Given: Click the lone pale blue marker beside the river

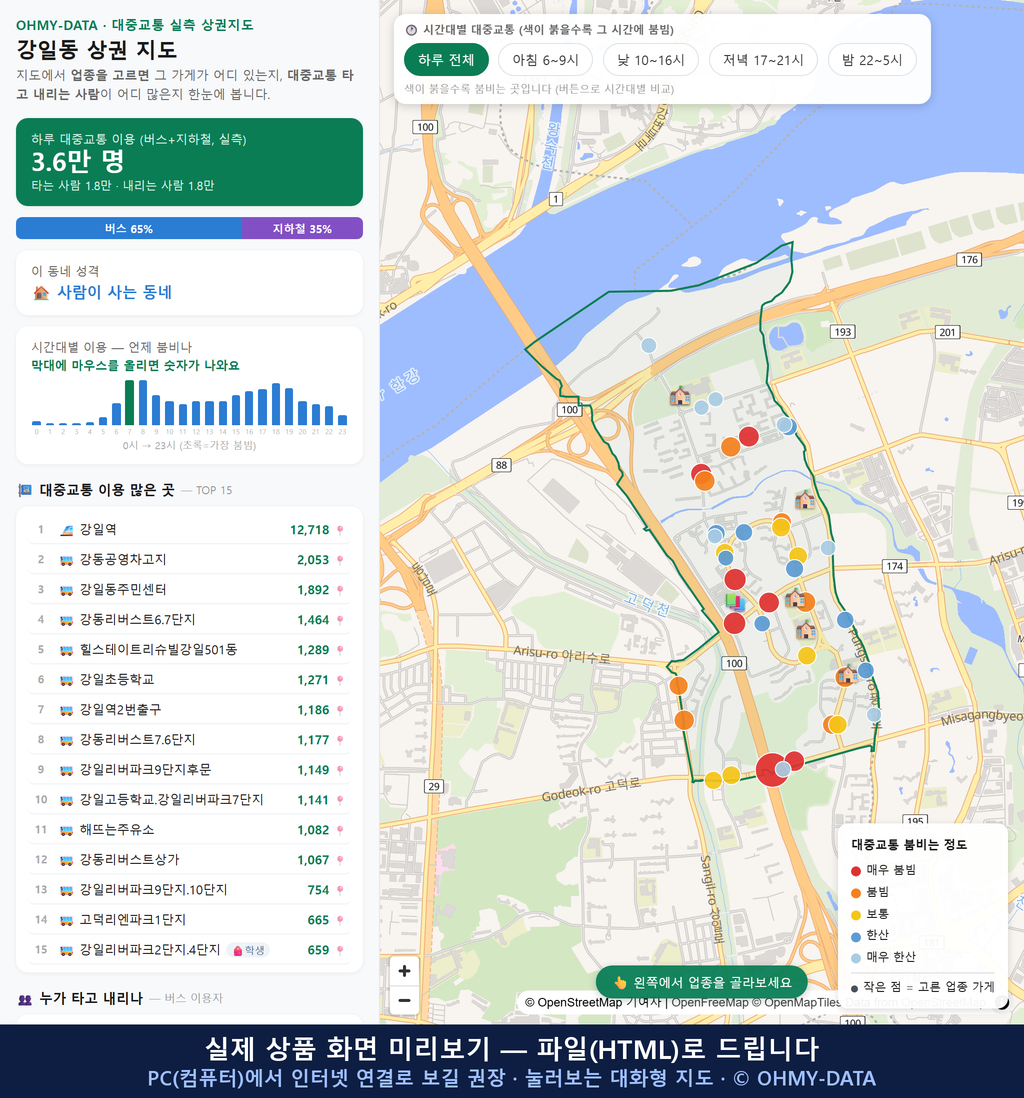Looking at the screenshot, I should tap(649, 345).
